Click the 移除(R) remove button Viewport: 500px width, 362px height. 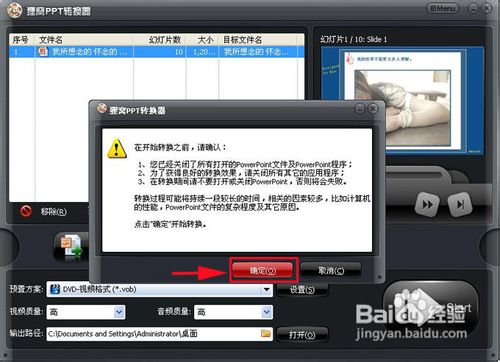pyautogui.click(x=53, y=212)
